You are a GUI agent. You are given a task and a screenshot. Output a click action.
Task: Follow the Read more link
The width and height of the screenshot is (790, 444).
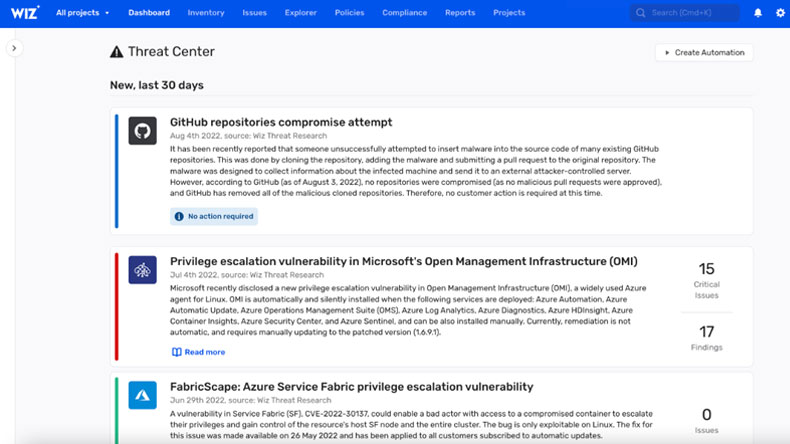[204, 352]
